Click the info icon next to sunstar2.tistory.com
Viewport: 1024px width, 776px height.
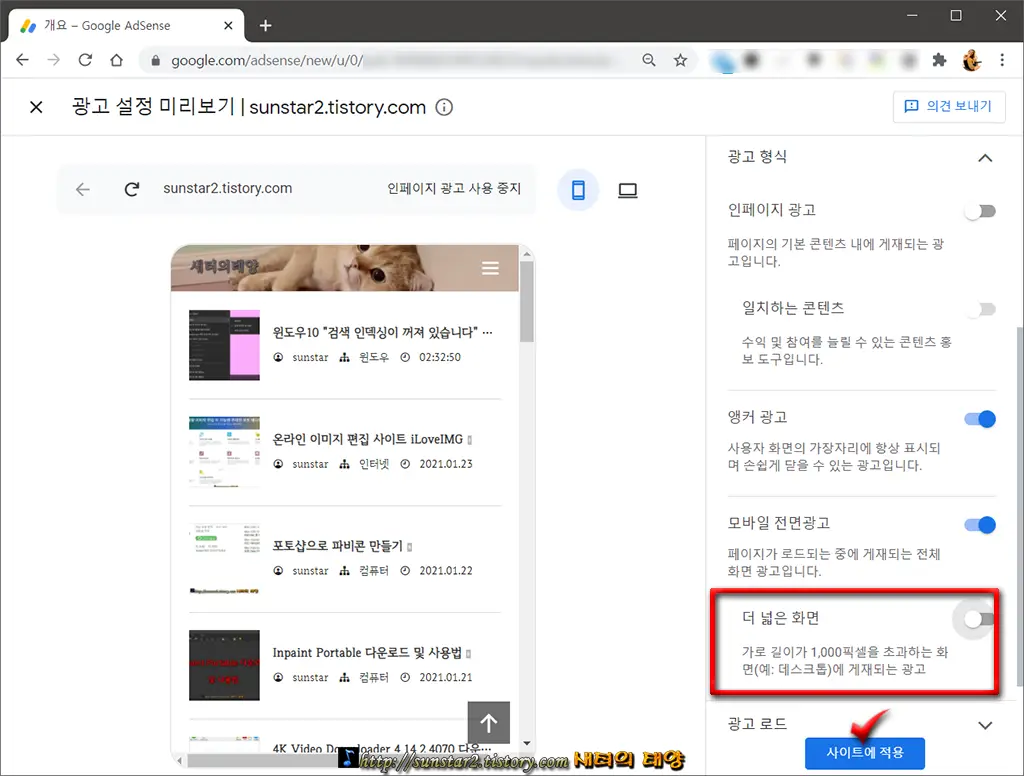443,106
